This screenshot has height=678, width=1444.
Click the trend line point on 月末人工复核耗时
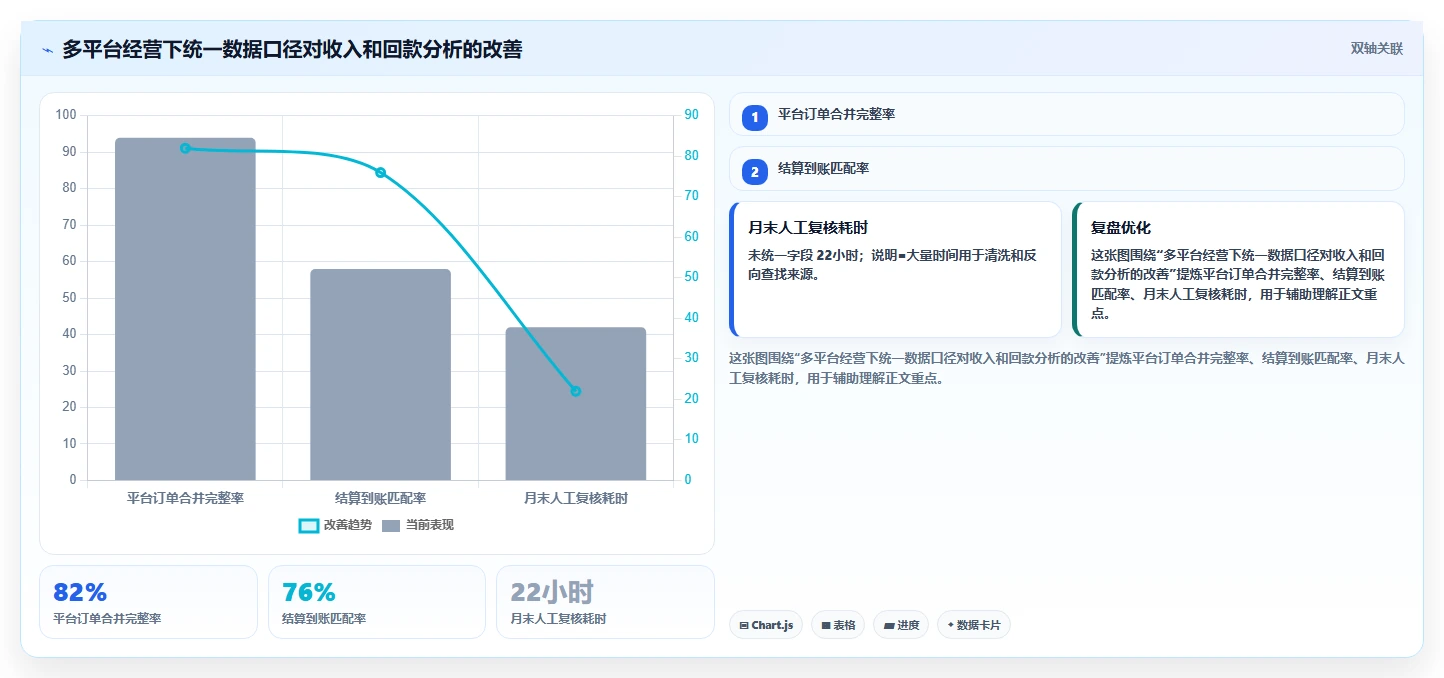click(x=576, y=391)
